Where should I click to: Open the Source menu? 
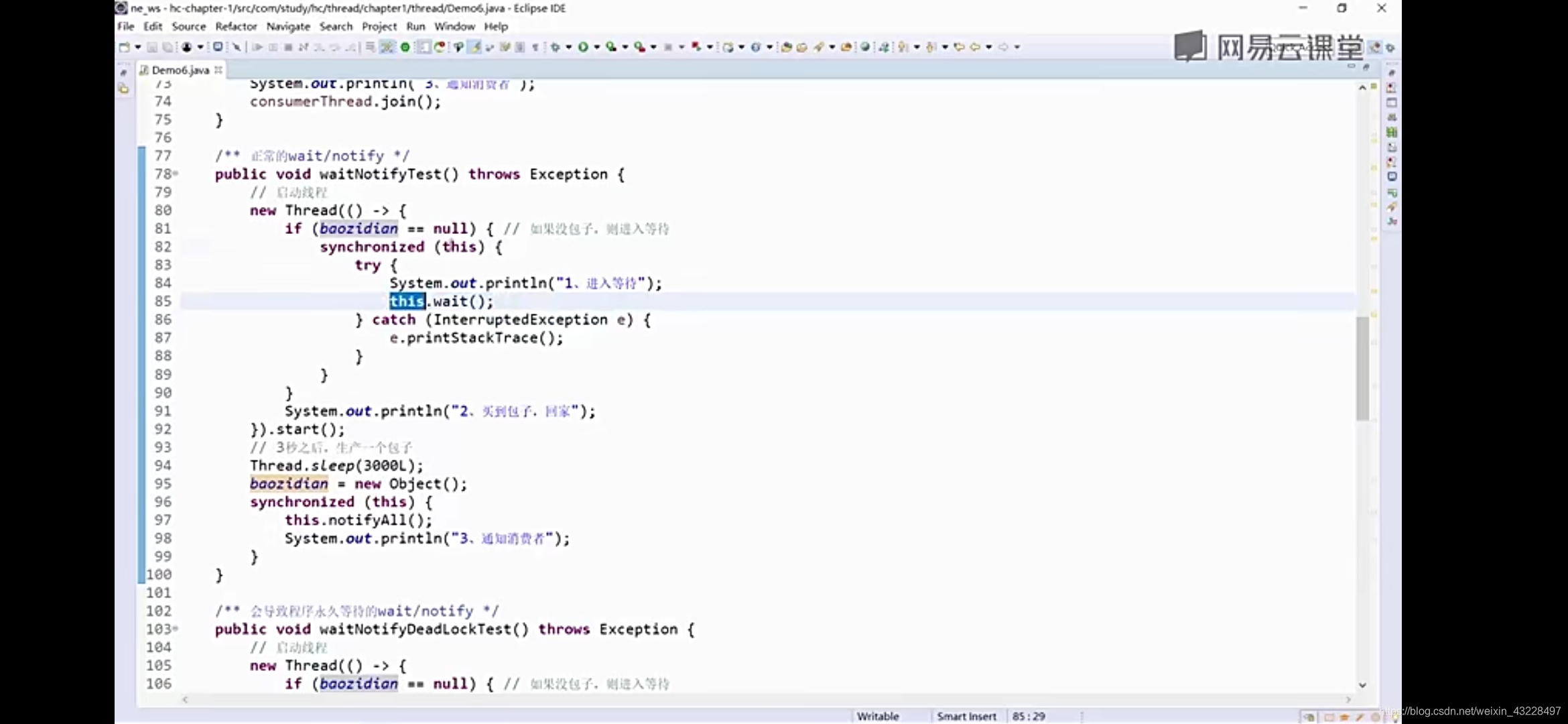189,26
